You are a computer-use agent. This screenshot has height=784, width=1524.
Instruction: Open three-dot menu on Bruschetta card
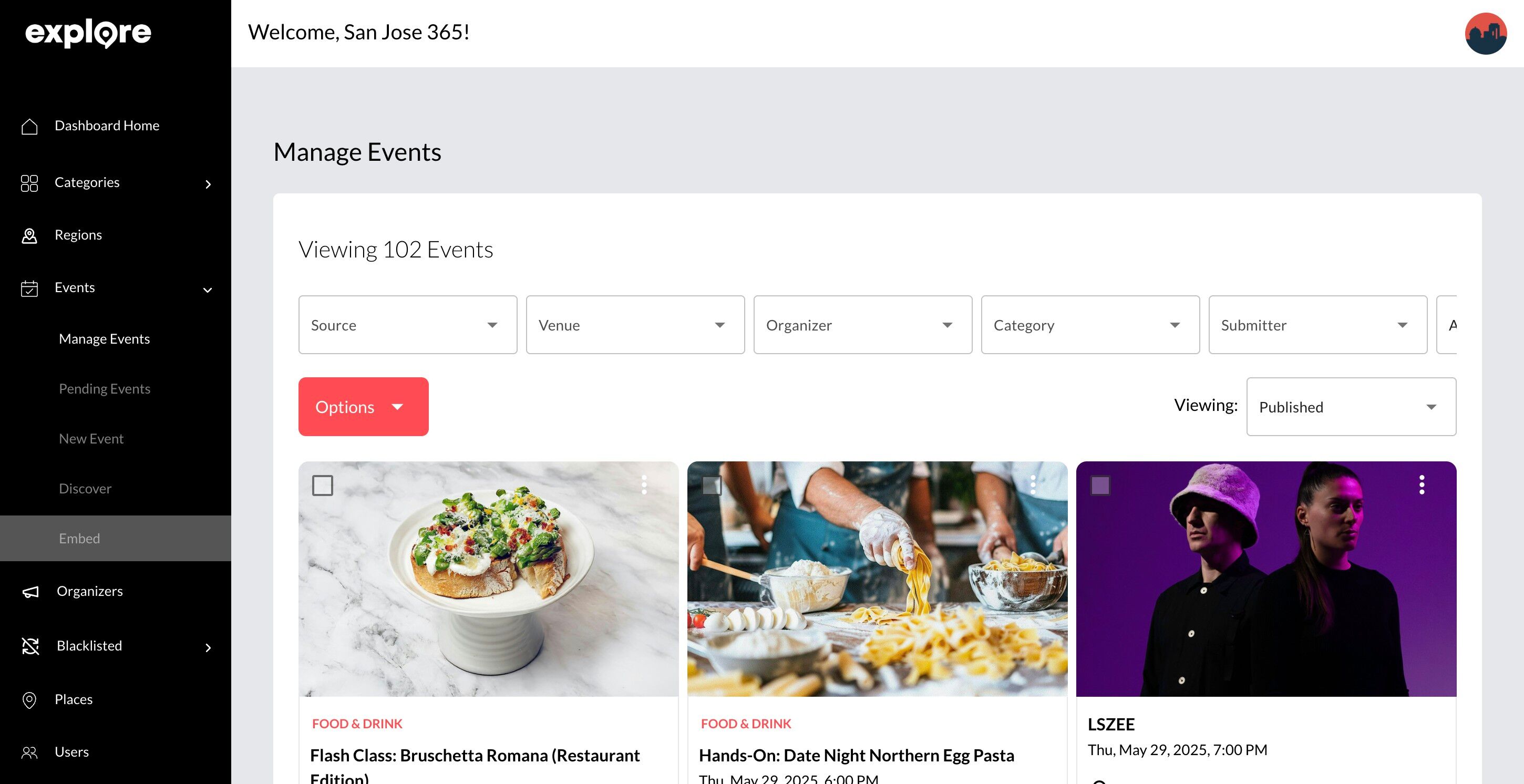pyautogui.click(x=644, y=484)
